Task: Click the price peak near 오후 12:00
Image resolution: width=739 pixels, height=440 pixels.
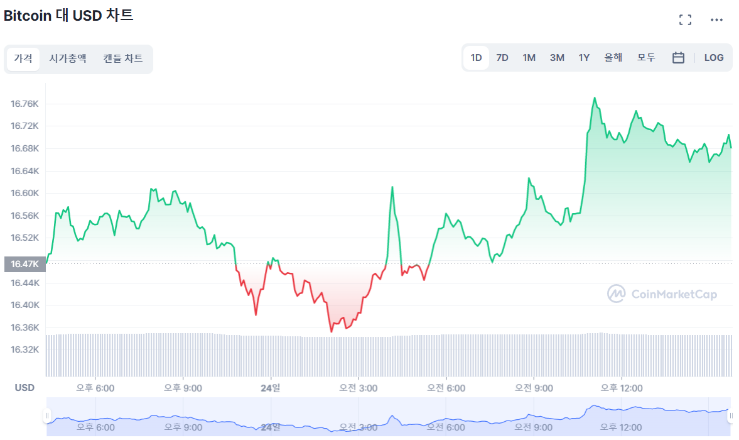Action: point(595,98)
